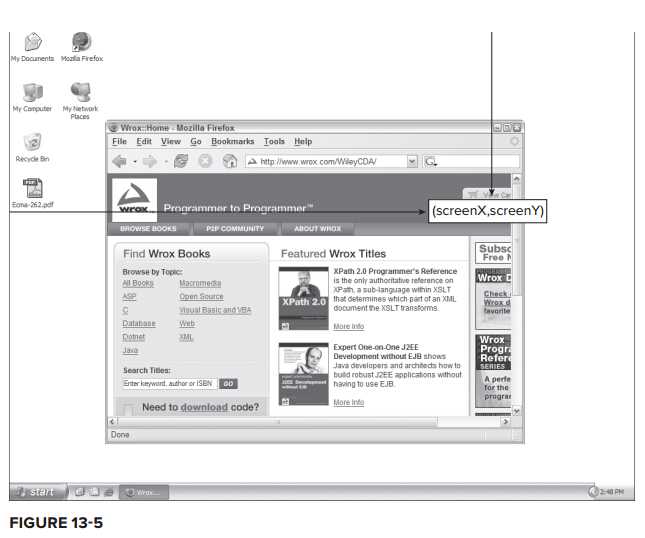Image resolution: width=645 pixels, height=538 pixels.
Task: Click the XPath 2.0 book cover thumbnail
Action: tap(304, 299)
